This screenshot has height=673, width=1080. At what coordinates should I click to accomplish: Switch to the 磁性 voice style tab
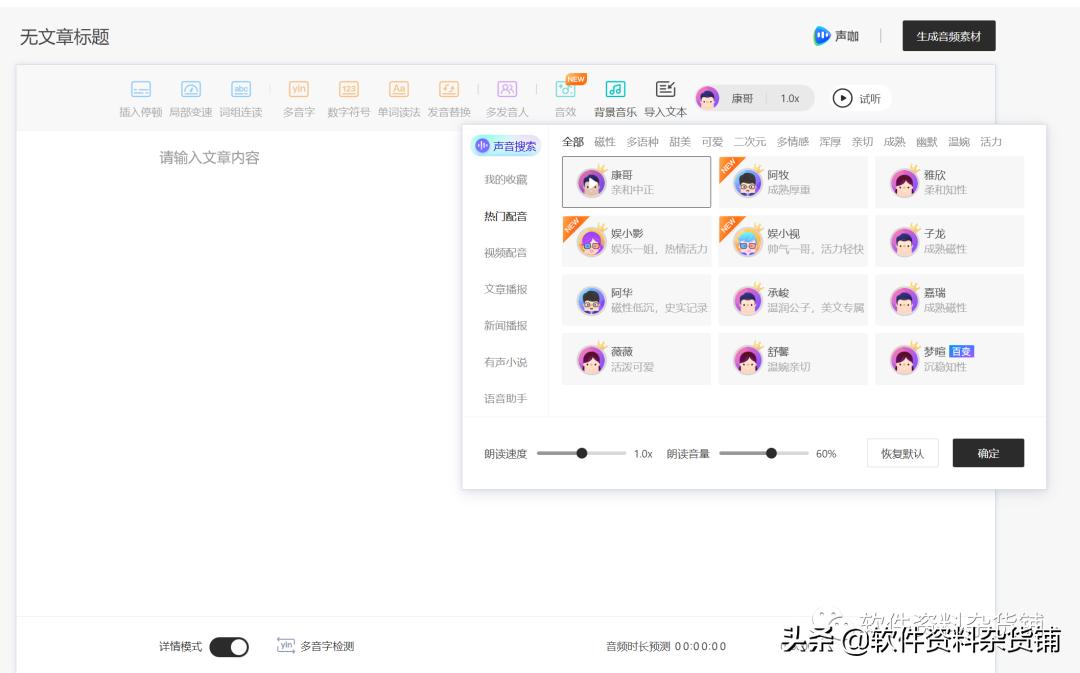pyautogui.click(x=605, y=142)
